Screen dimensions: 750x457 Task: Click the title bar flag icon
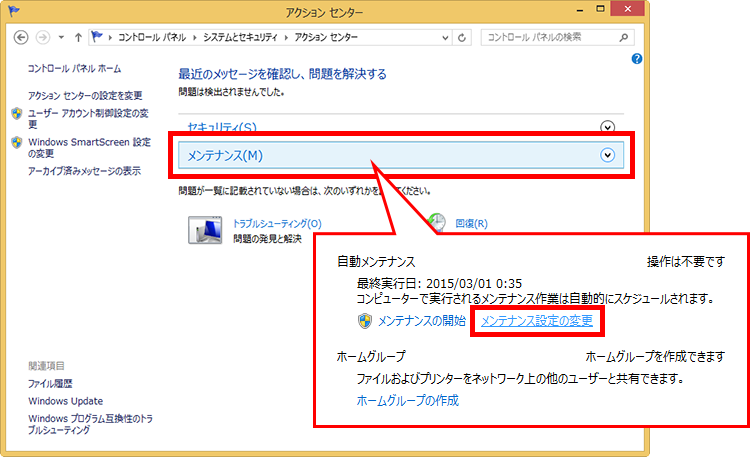[x=13, y=11]
